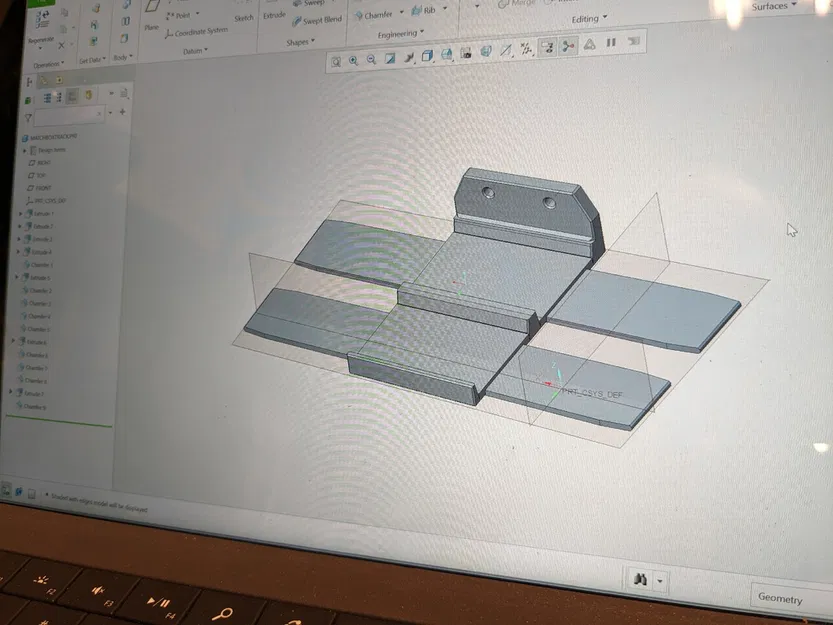Click the triangle-shaped icon in graphics toolbar
The image size is (833, 625).
tap(590, 44)
